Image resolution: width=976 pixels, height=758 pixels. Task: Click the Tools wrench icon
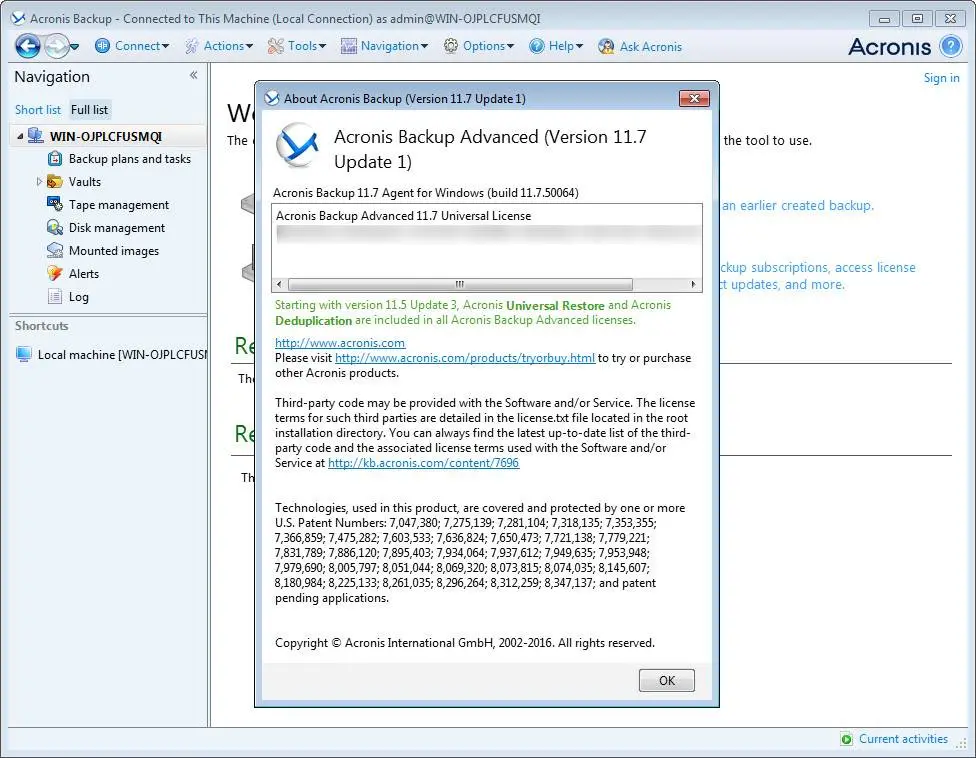pyautogui.click(x=276, y=46)
